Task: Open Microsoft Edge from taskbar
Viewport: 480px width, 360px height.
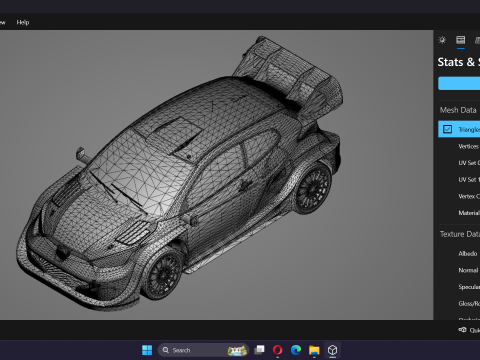Action: [x=296, y=350]
